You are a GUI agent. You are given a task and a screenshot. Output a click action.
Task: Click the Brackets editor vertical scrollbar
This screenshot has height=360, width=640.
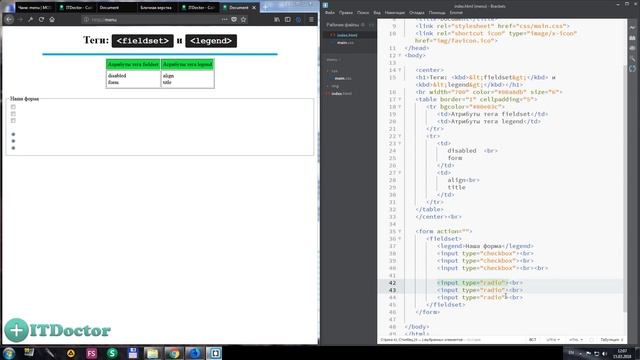point(625,188)
